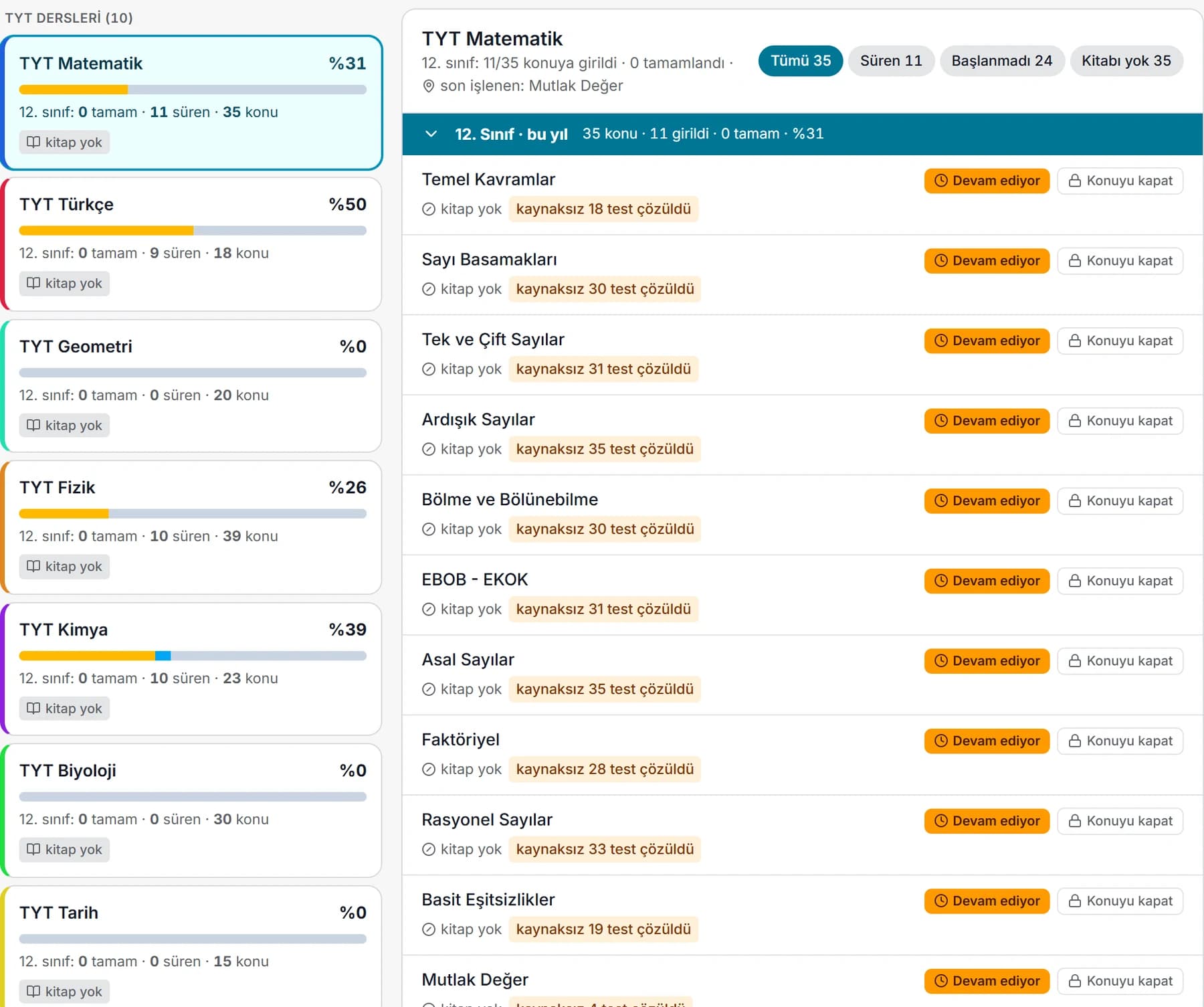Open the TYT Türkçe course card
Viewport: 1204px width, 1007px height.
pyautogui.click(x=192, y=244)
